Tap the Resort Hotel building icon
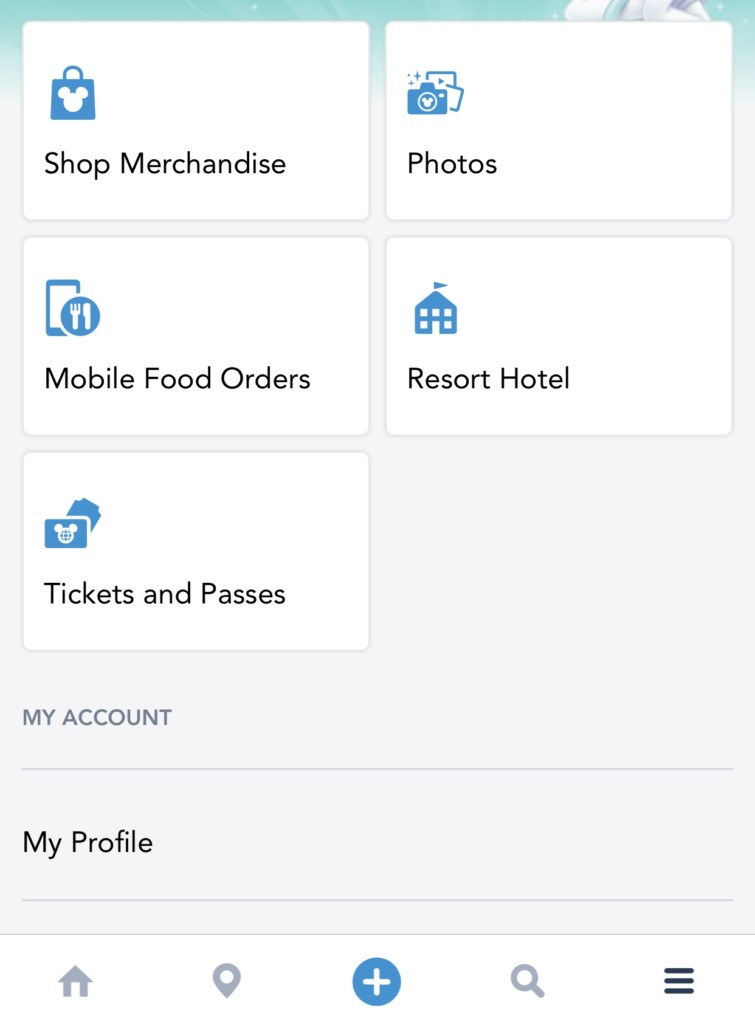The height and width of the screenshot is (1024, 755). point(435,308)
